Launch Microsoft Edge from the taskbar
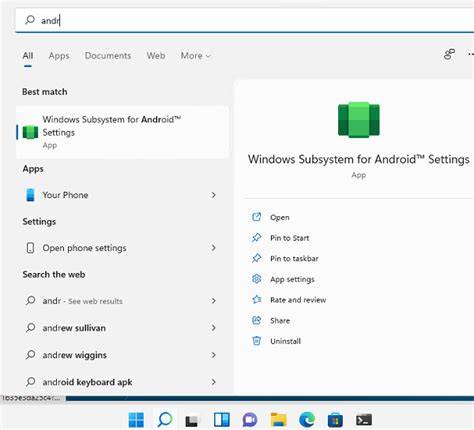The image size is (474, 430). tap(307, 420)
